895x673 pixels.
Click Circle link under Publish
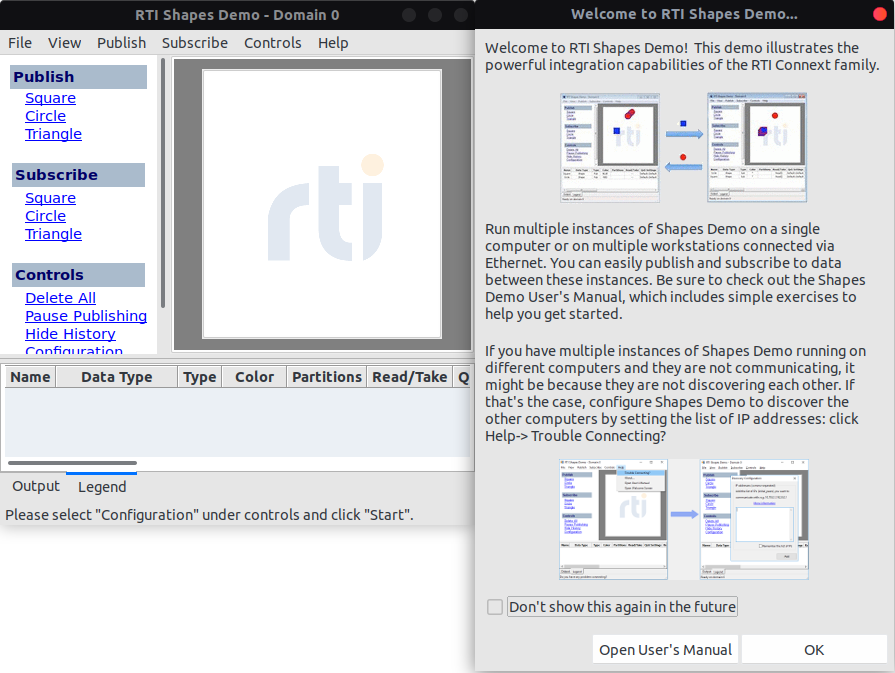click(x=45, y=116)
